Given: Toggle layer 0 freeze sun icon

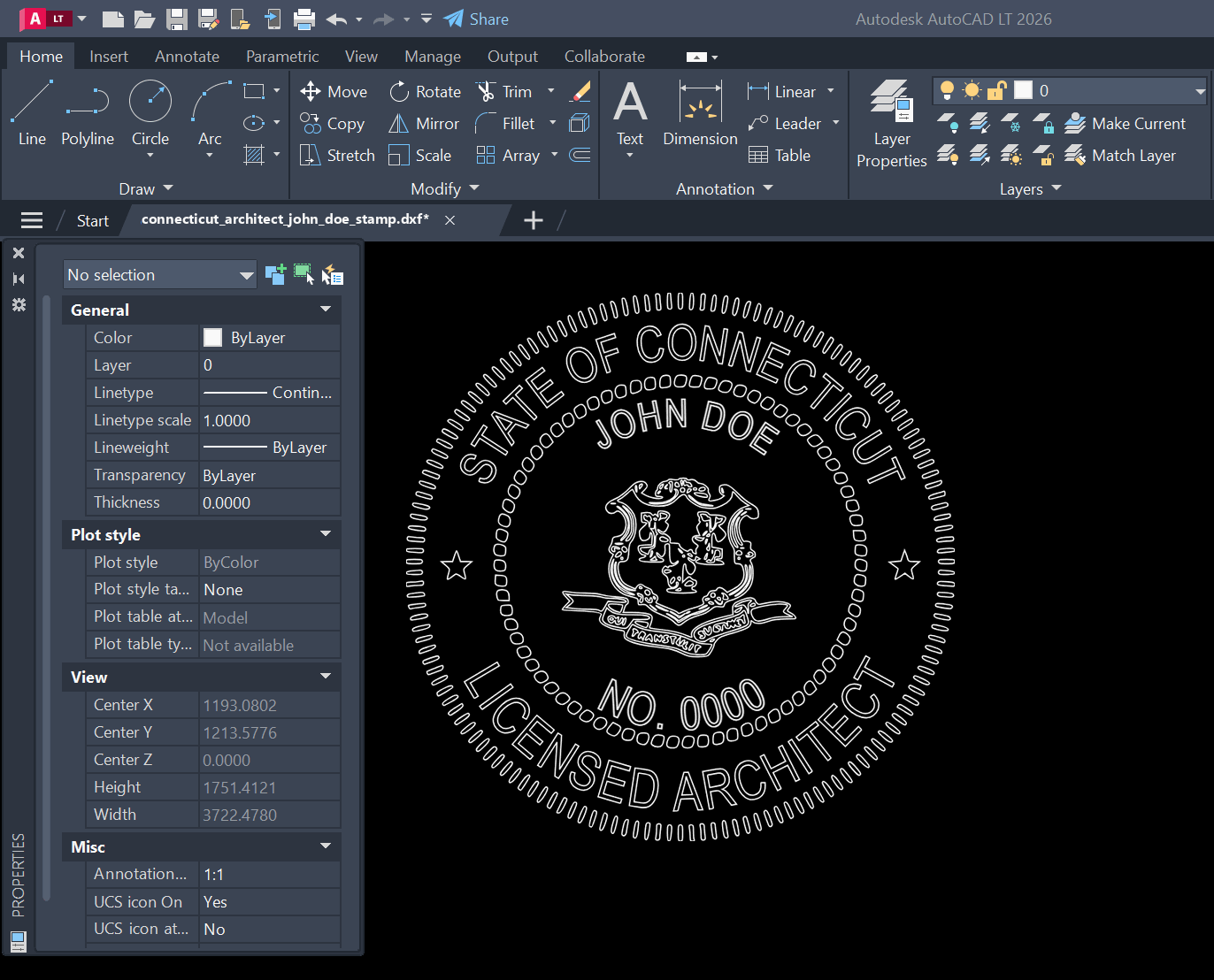Looking at the screenshot, I should [x=972, y=90].
